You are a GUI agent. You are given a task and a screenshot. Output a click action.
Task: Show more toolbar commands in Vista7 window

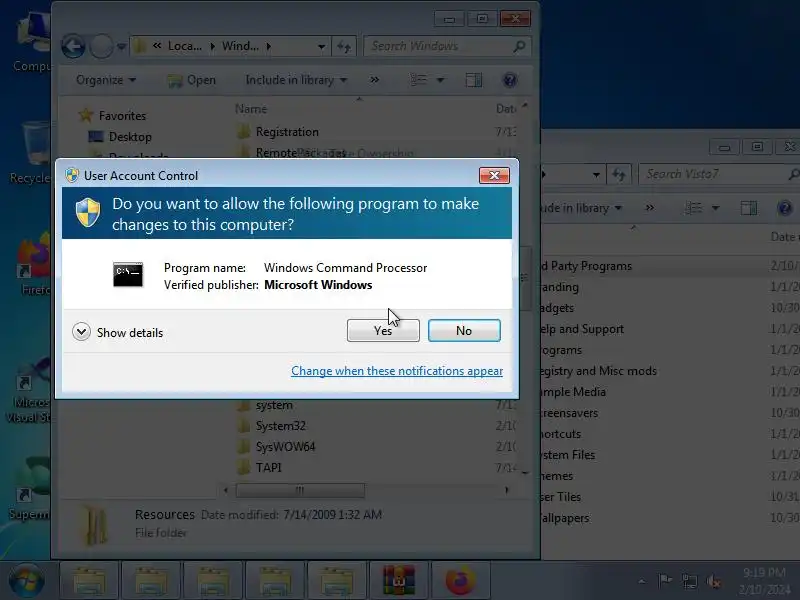tap(649, 208)
